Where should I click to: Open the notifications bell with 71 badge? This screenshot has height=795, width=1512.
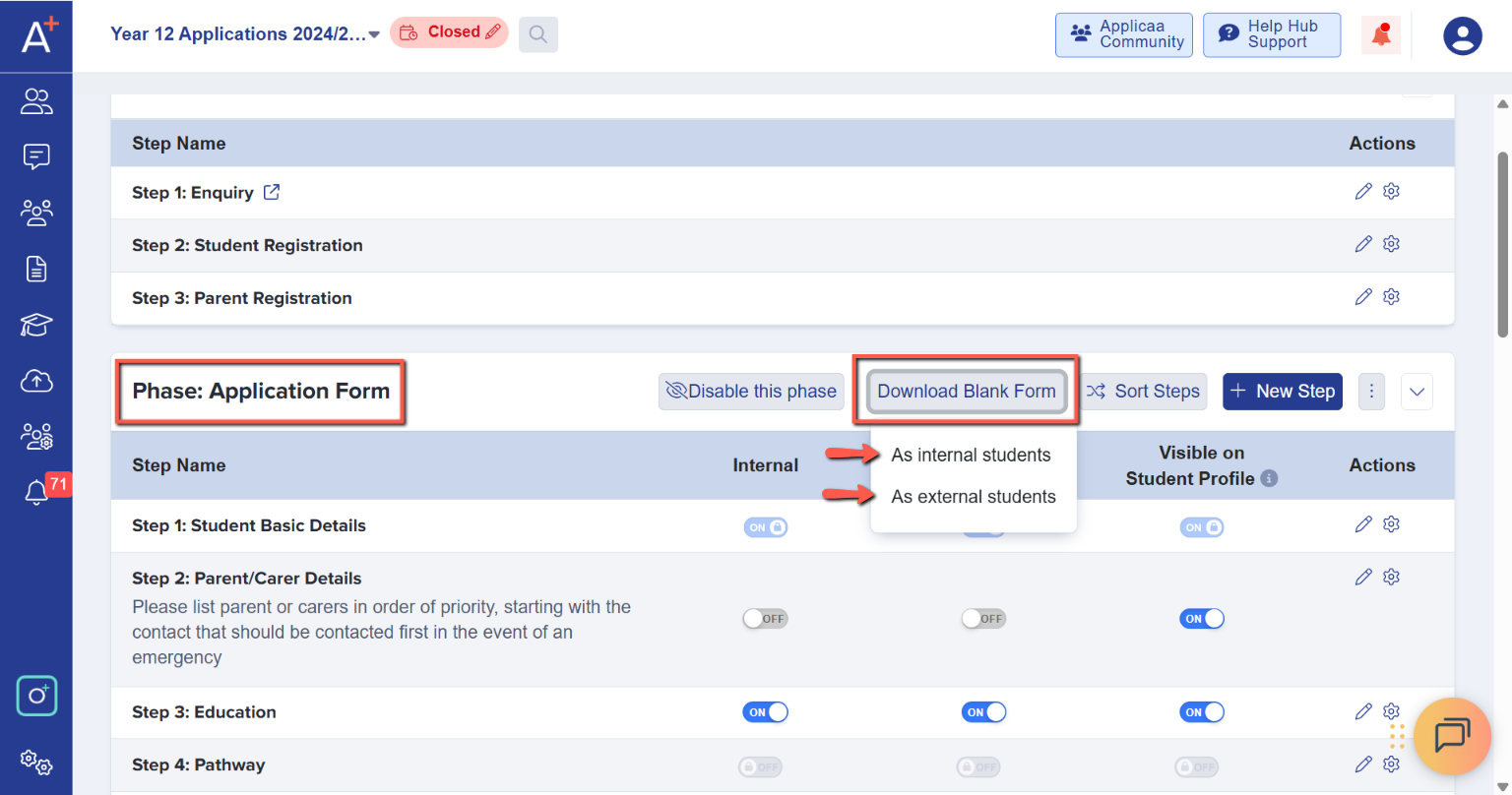36,491
